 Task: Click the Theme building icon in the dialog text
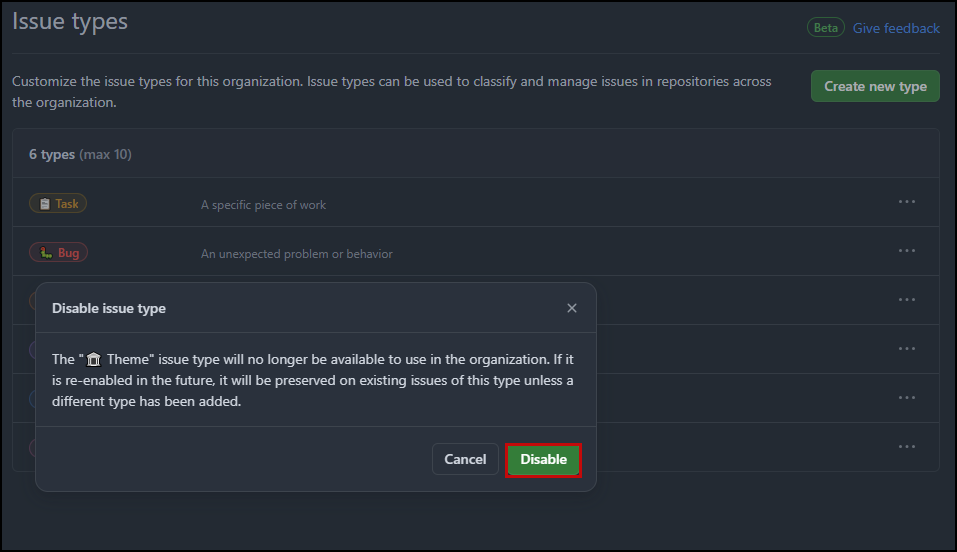[x=93, y=360]
